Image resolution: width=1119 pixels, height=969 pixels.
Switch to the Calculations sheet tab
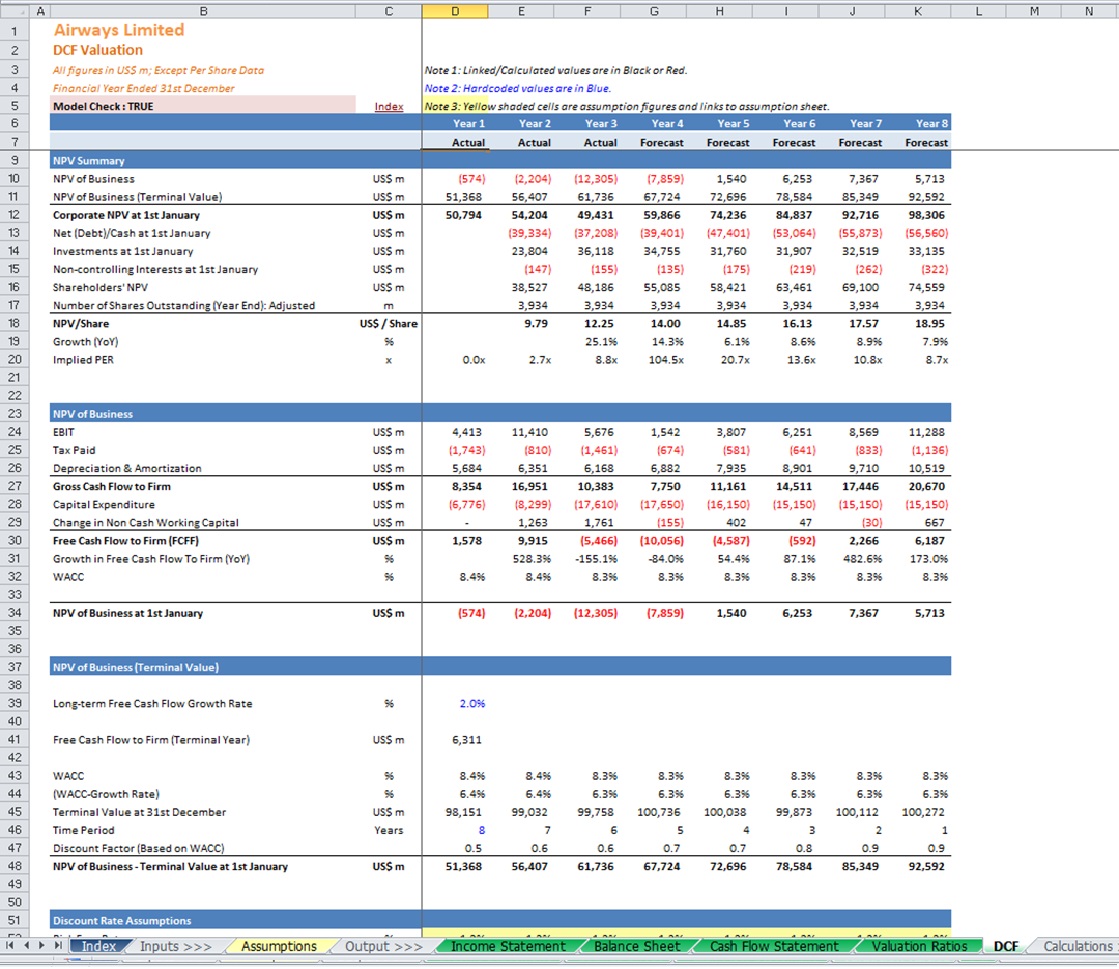(x=1077, y=946)
